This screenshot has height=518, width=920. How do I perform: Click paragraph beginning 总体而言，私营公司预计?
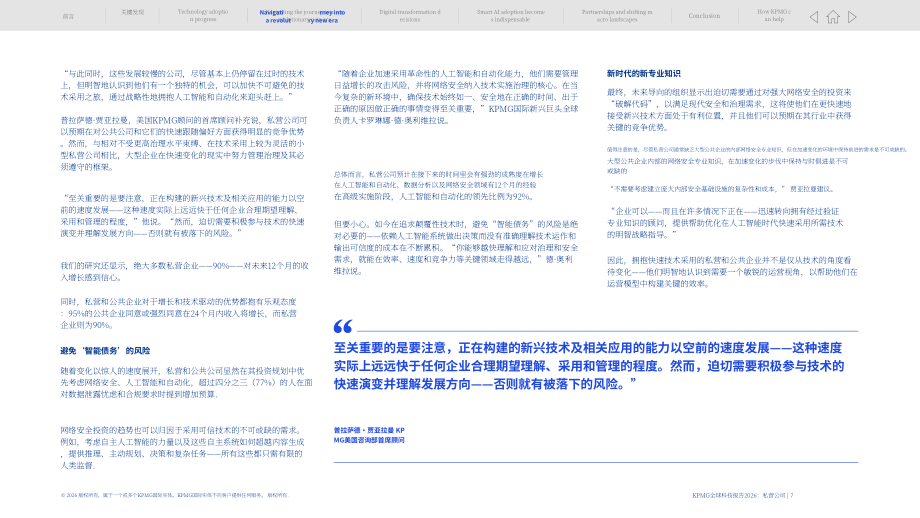tap(438, 185)
